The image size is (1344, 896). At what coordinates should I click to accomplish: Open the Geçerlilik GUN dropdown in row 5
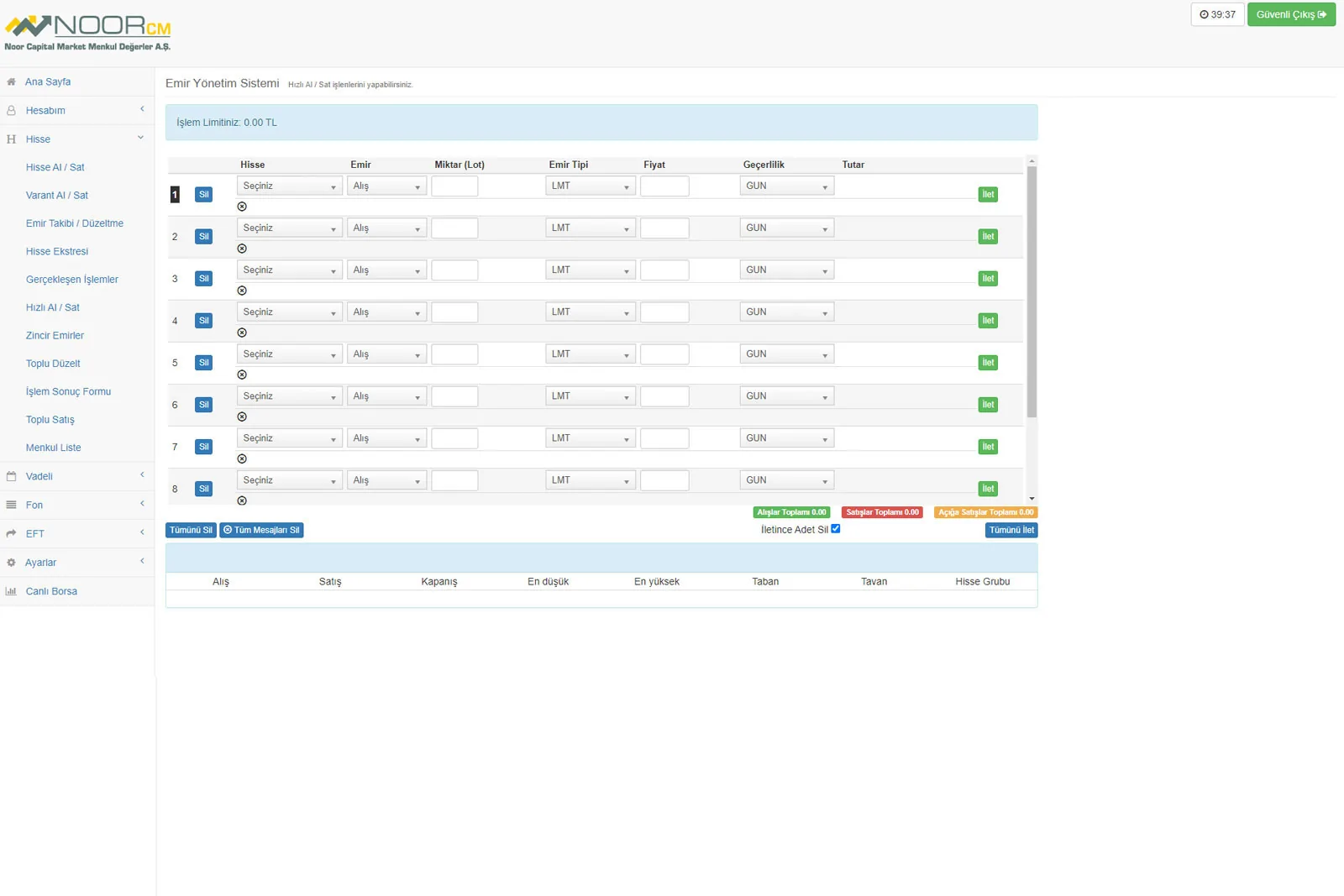click(x=786, y=354)
